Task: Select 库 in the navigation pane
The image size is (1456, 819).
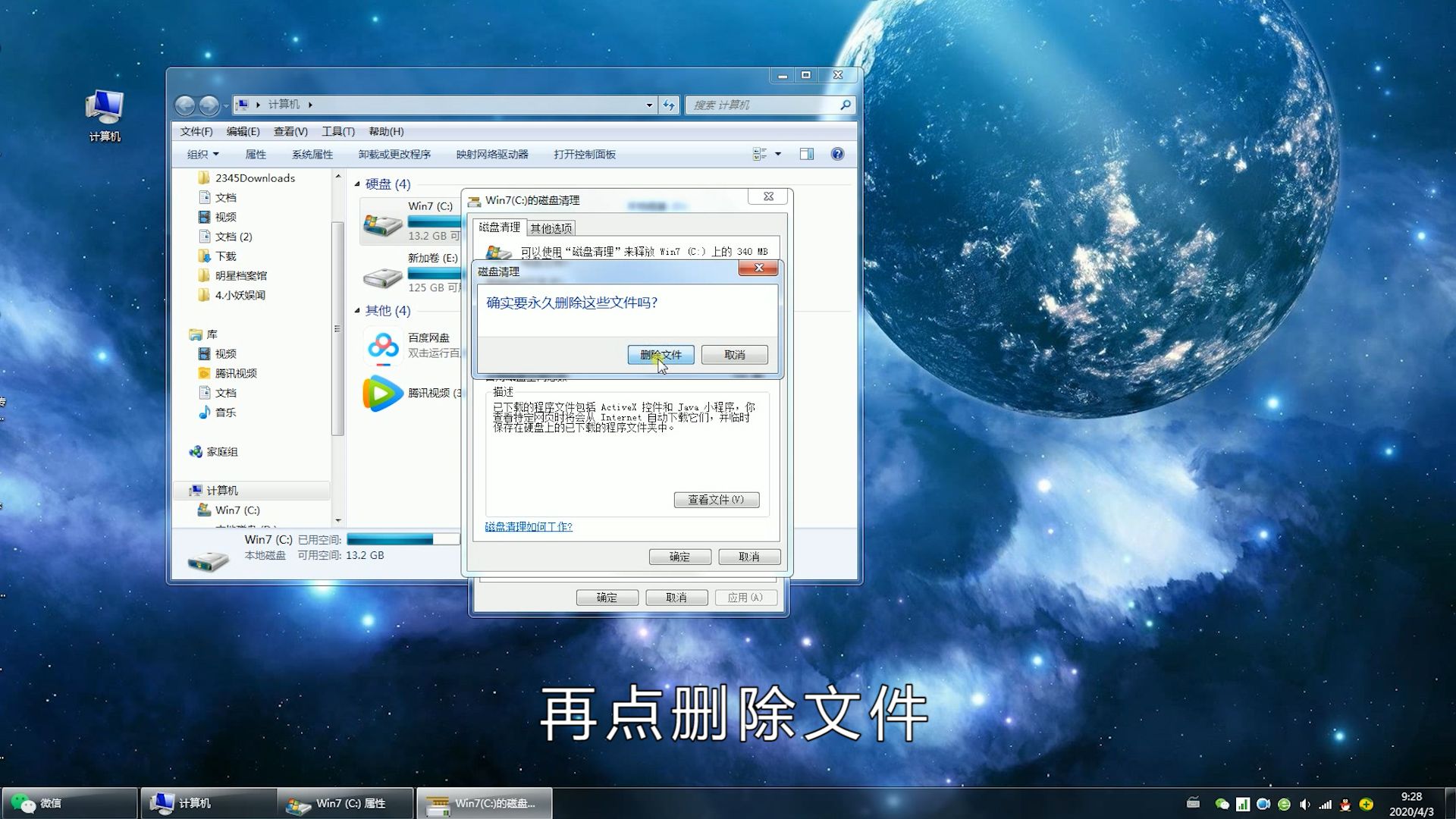Action: (212, 334)
